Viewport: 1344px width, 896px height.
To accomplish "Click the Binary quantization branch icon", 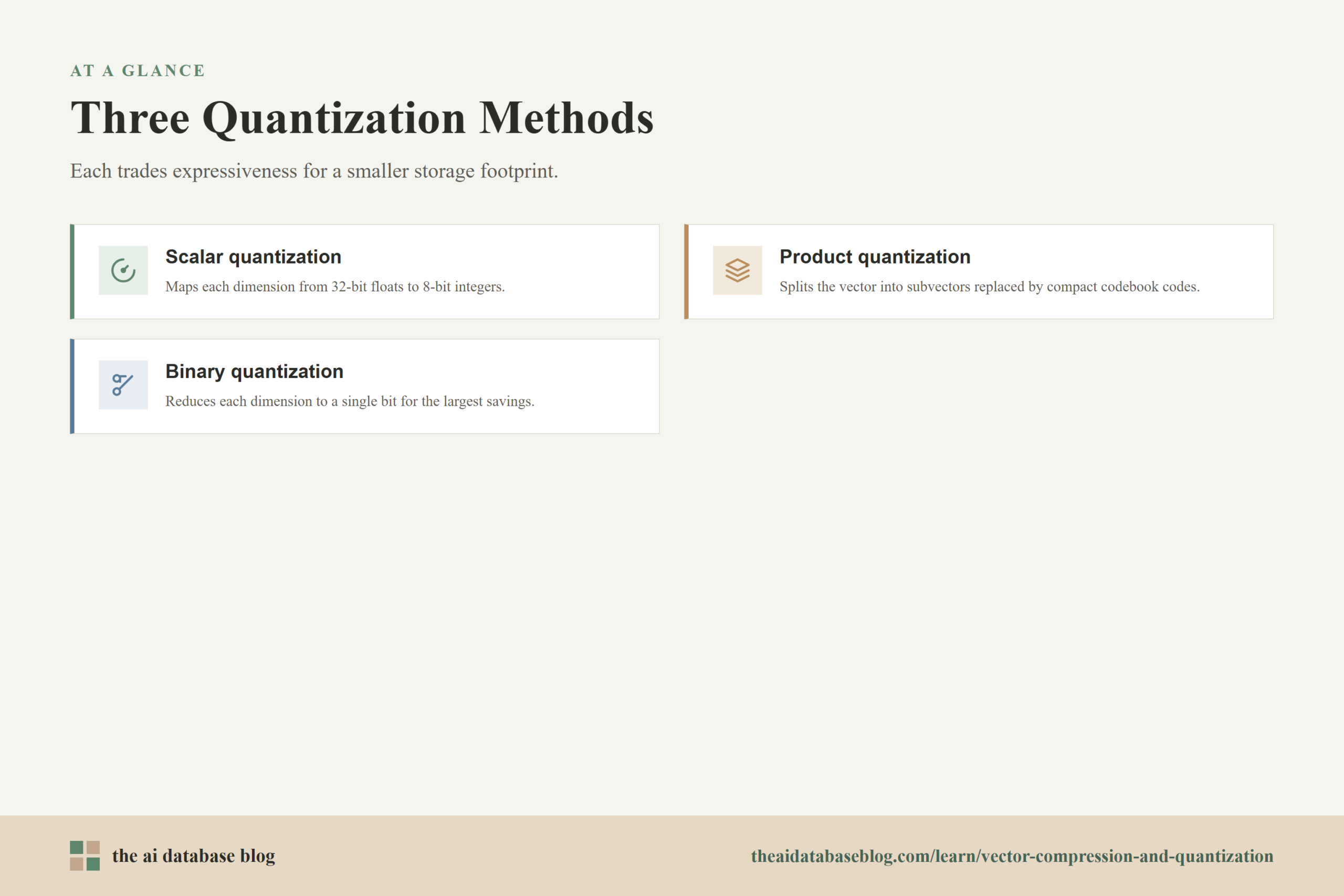I will point(123,385).
